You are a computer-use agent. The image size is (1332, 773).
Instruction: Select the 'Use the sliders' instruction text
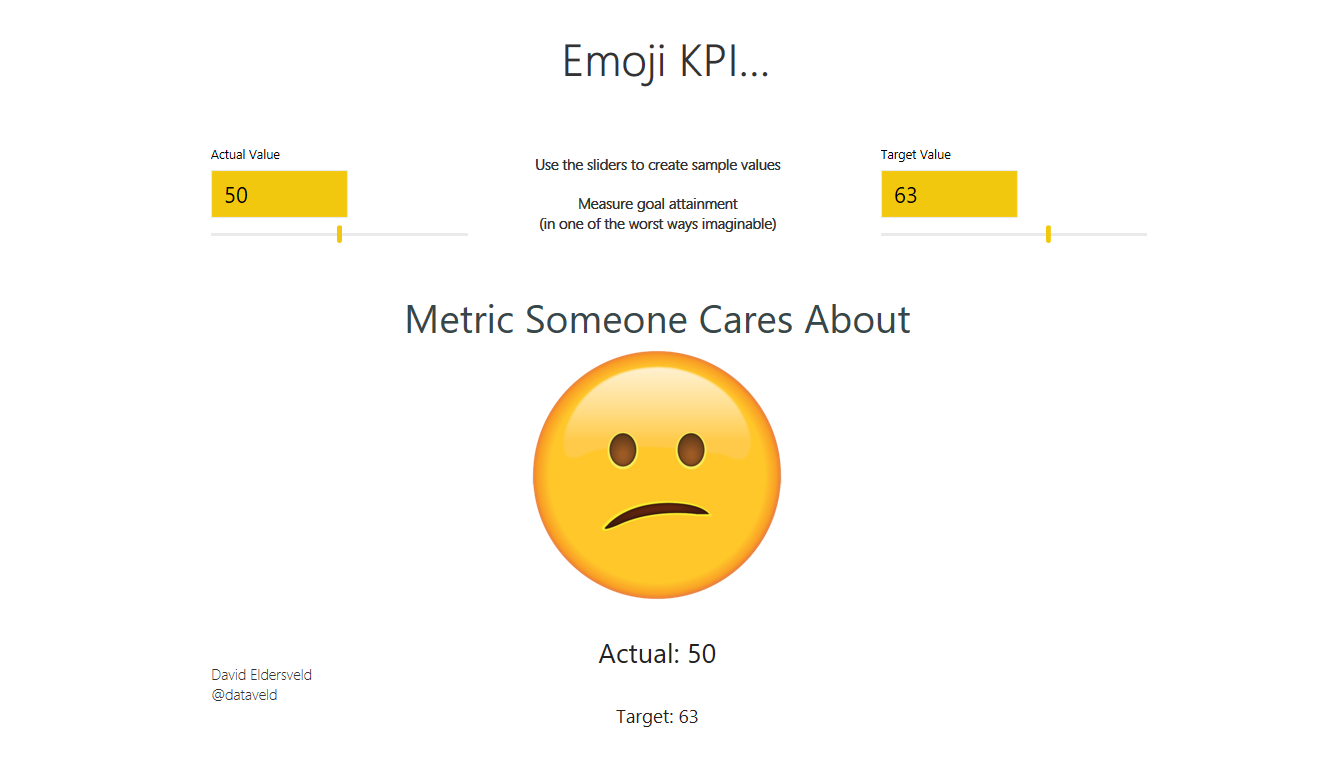tap(658, 164)
